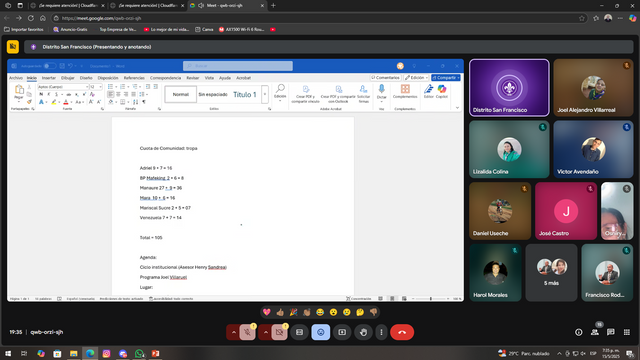Open the meeting details info icon
Viewport: 640px width, 360px height.
579,332
